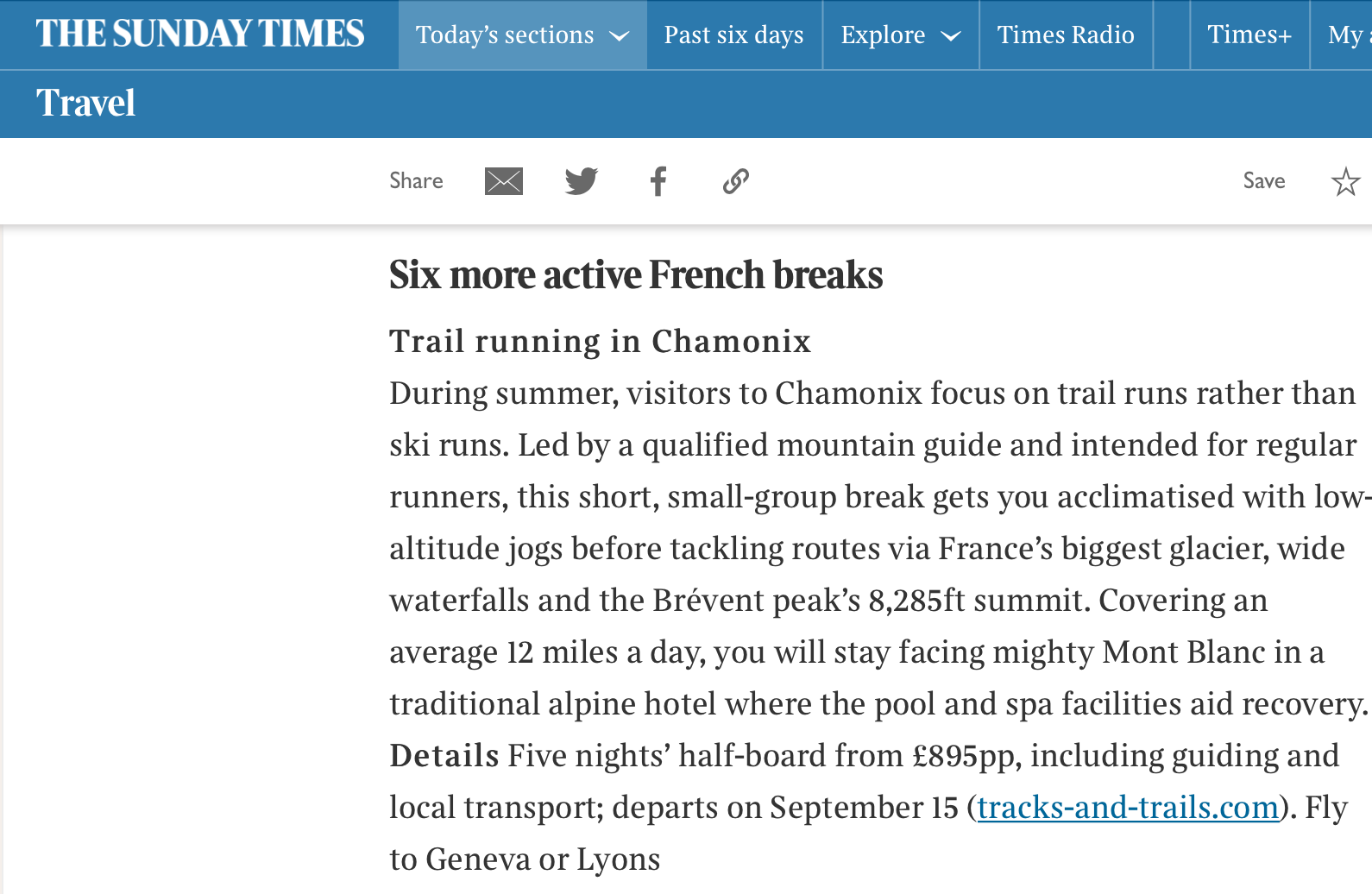Follow the tracks-and-trails.com link
Image resolution: width=1372 pixels, height=894 pixels.
point(1127,808)
